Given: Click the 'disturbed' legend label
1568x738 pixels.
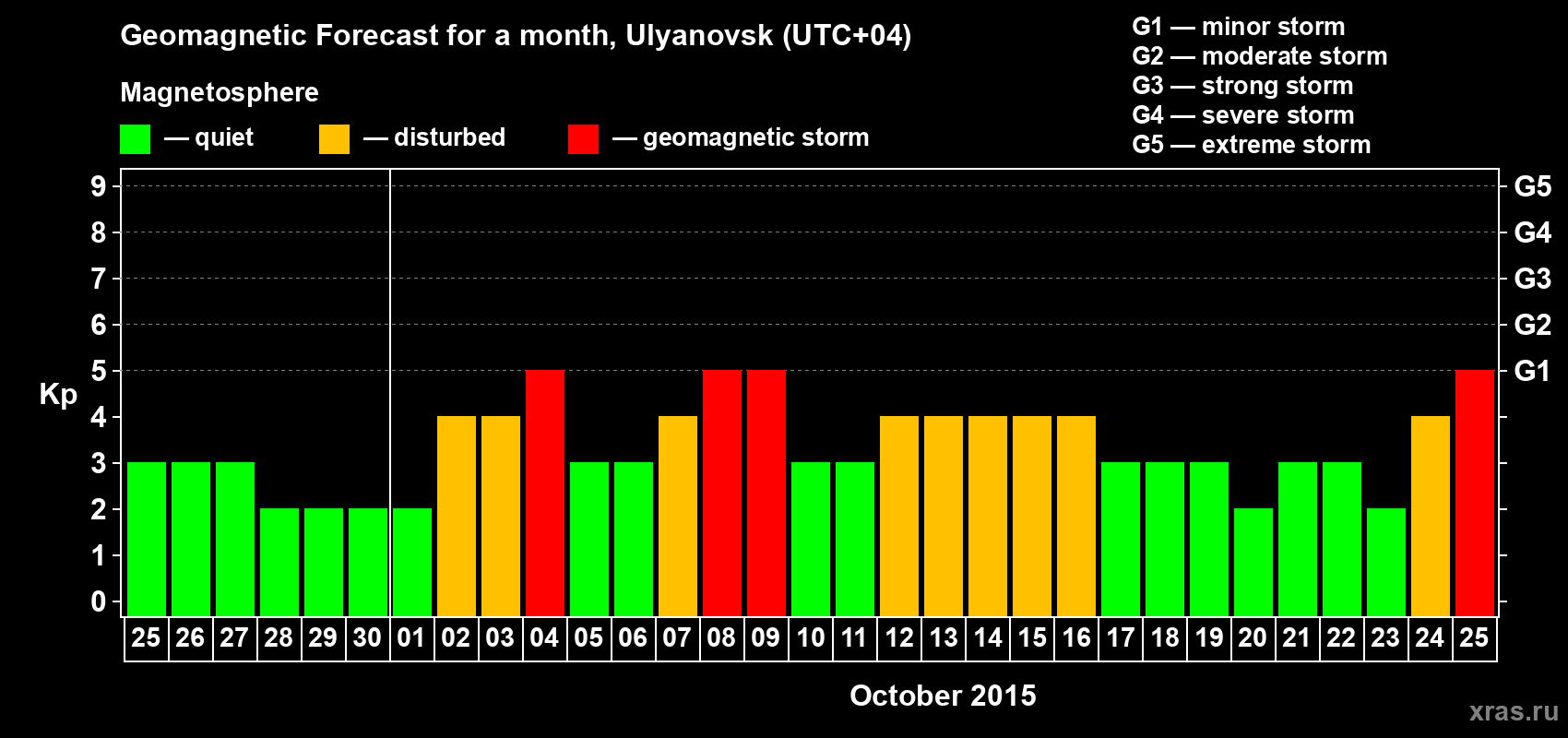Looking at the screenshot, I should click(449, 137).
